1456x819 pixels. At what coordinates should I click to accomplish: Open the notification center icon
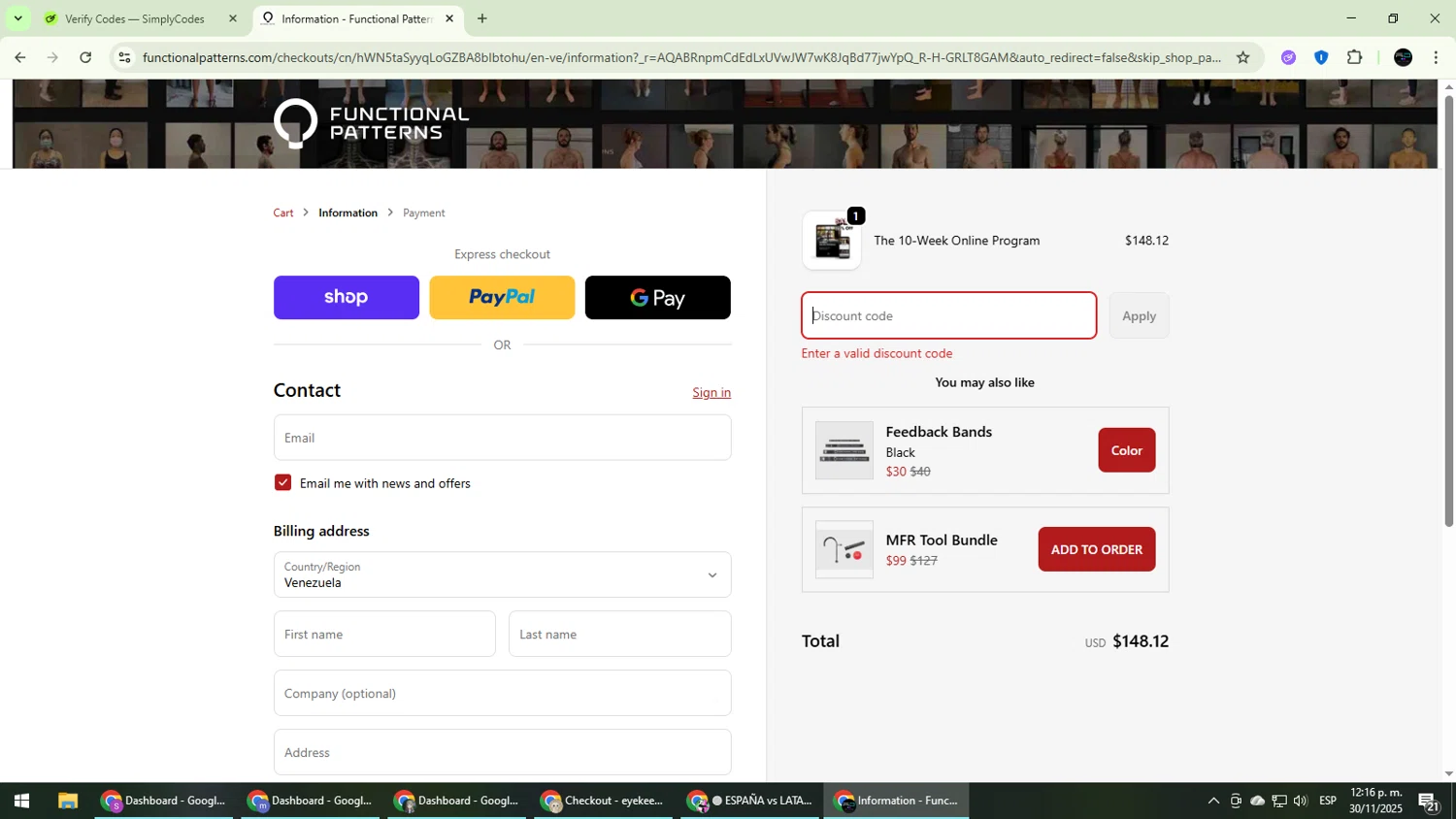point(1429,801)
